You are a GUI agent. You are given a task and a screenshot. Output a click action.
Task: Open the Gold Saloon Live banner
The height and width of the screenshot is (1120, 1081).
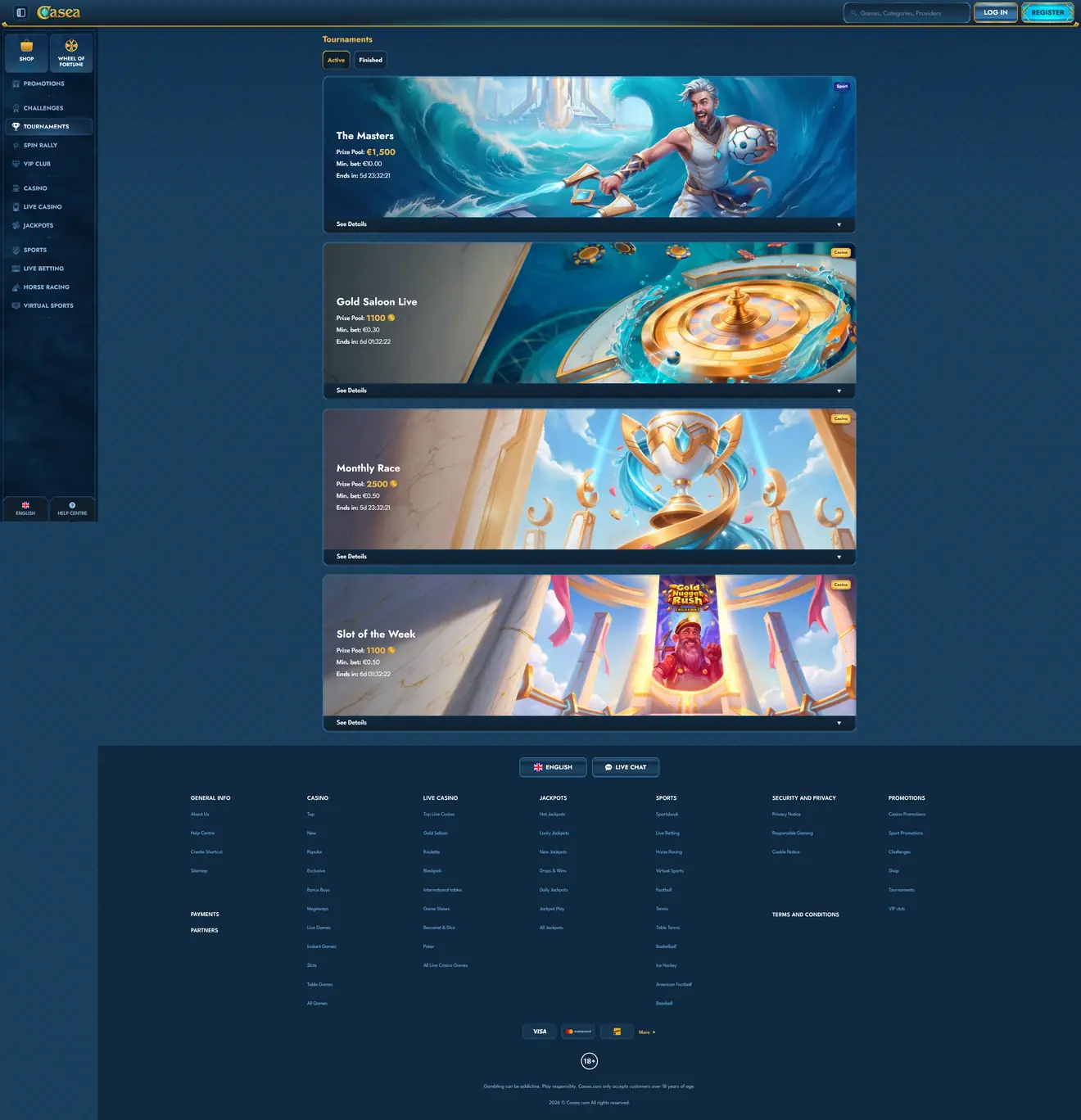[589, 314]
